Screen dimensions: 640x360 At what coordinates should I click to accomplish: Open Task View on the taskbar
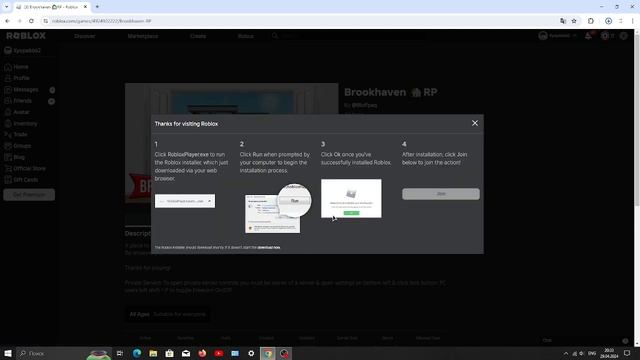tap(120, 353)
